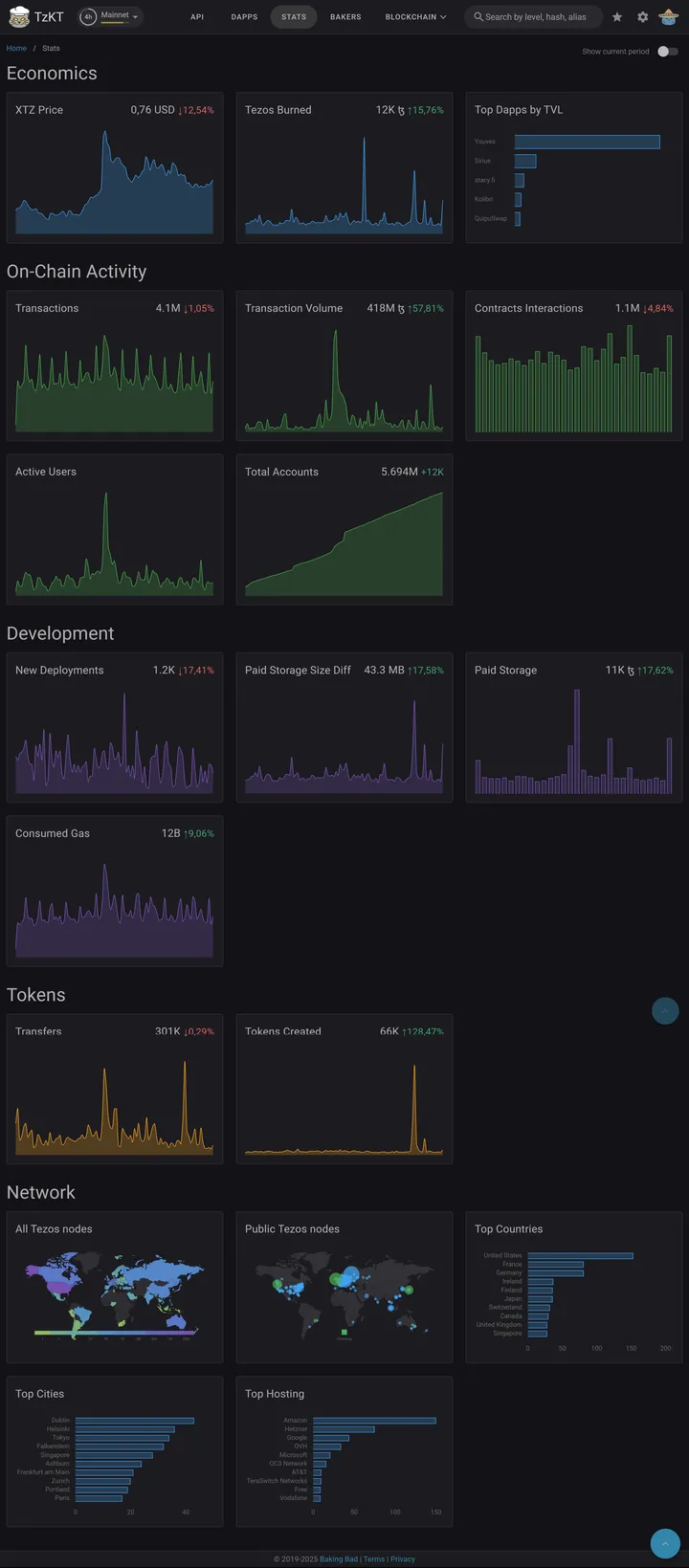Open the Bakers section
The image size is (689, 1568).
coord(345,16)
